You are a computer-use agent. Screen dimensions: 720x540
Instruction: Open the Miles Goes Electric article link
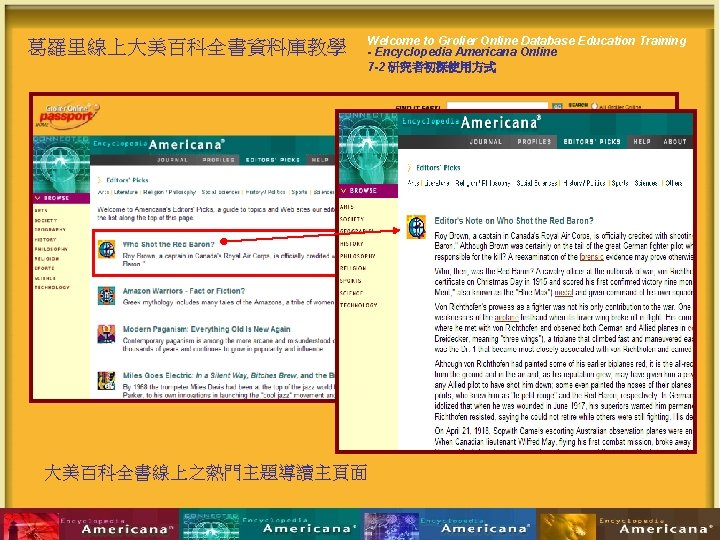tap(229, 376)
